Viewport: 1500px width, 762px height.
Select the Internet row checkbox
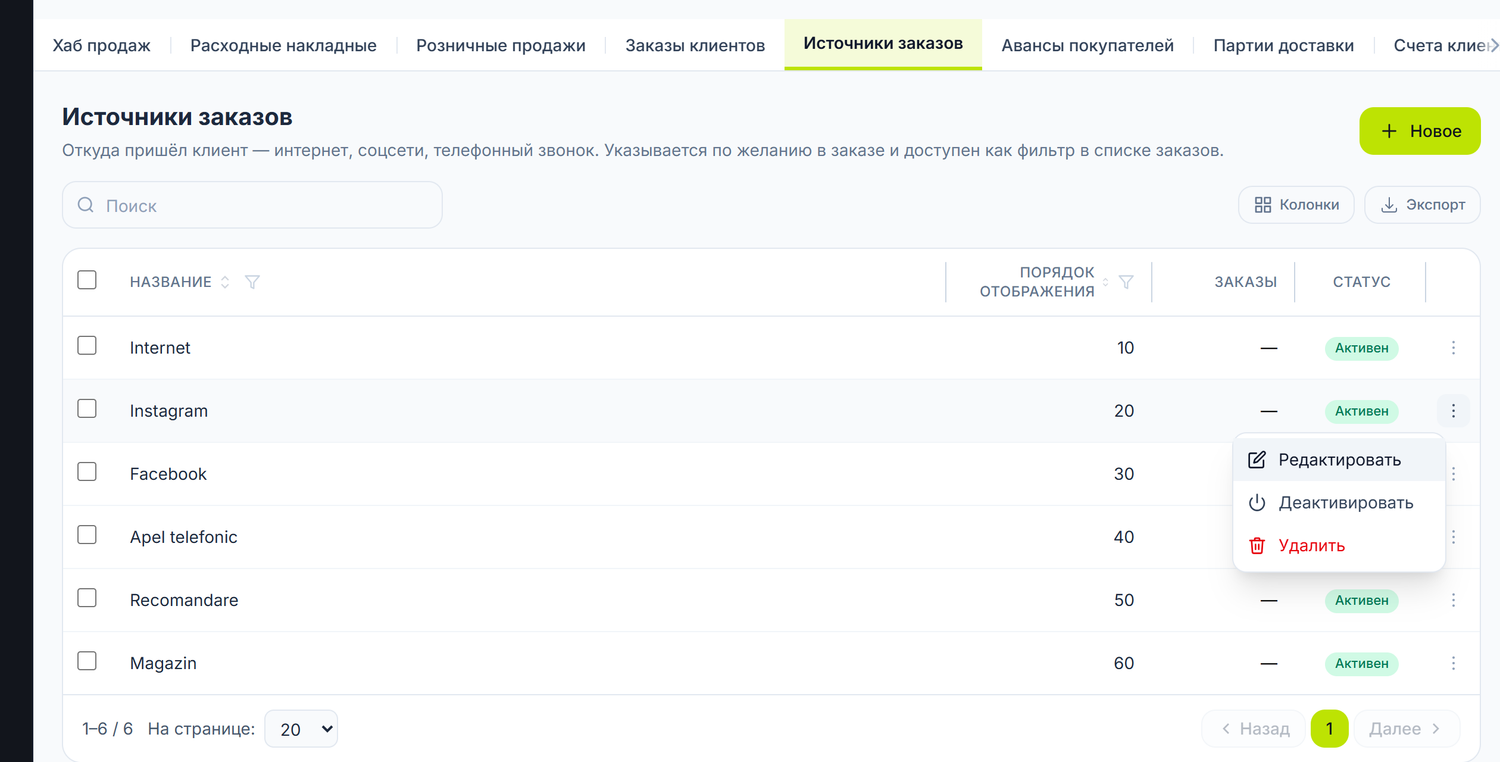87,346
